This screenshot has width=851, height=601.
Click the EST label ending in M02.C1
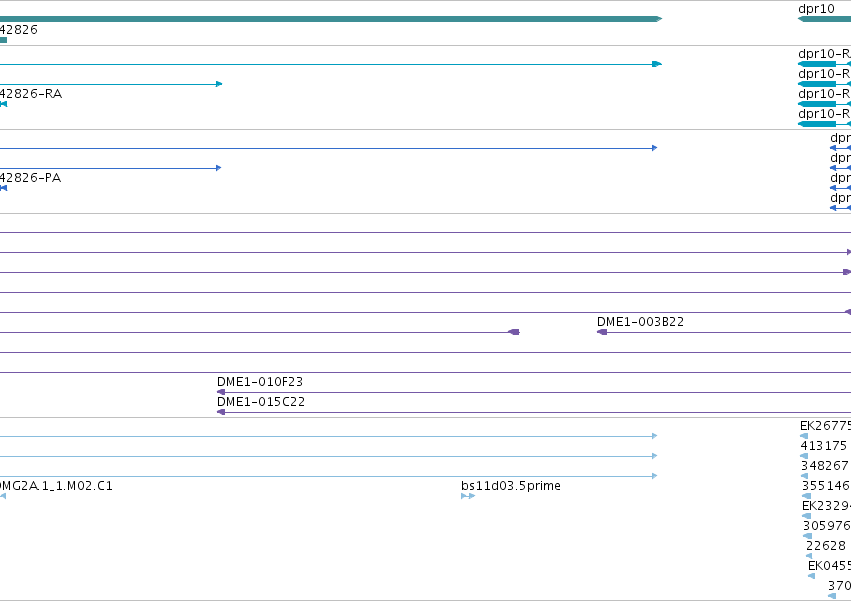tap(56, 486)
